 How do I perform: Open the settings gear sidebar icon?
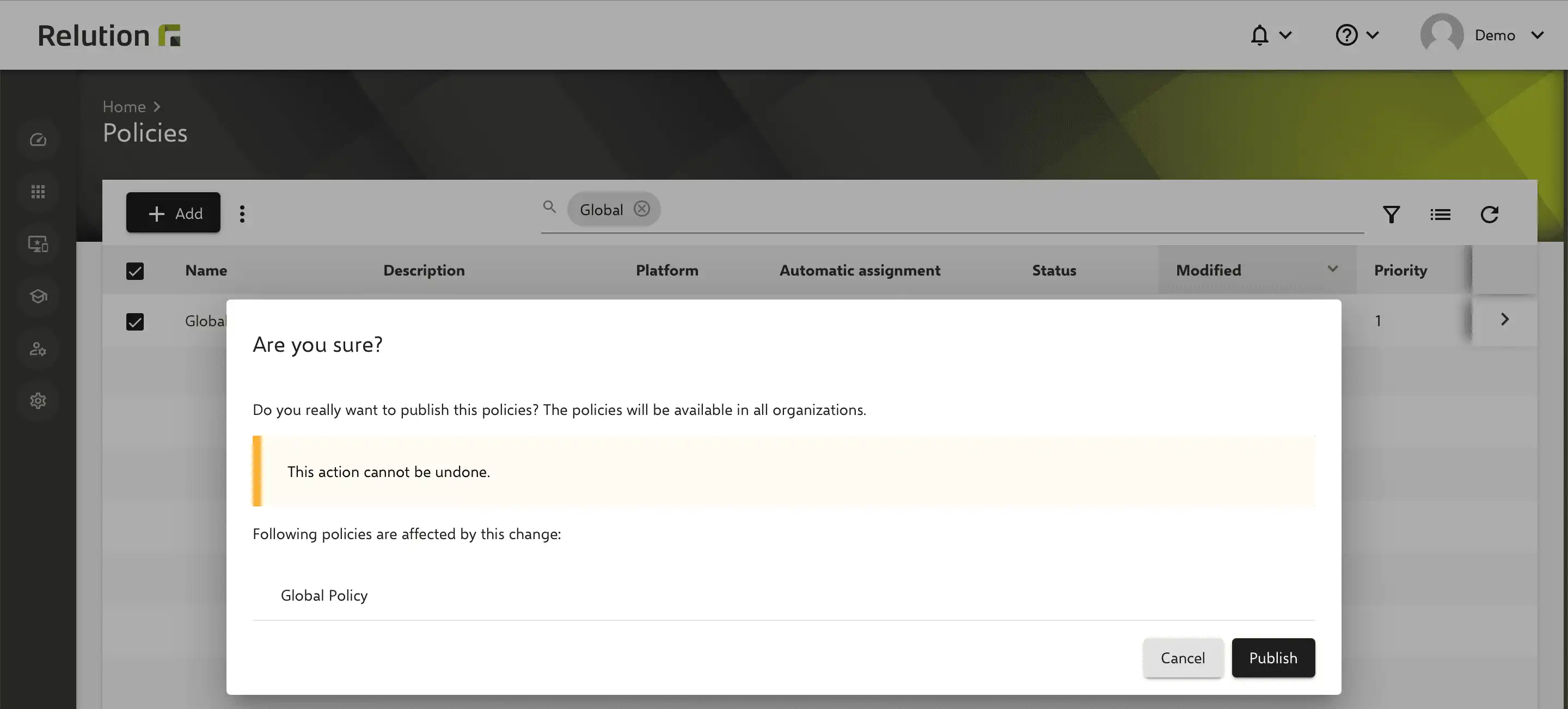pyautogui.click(x=38, y=400)
